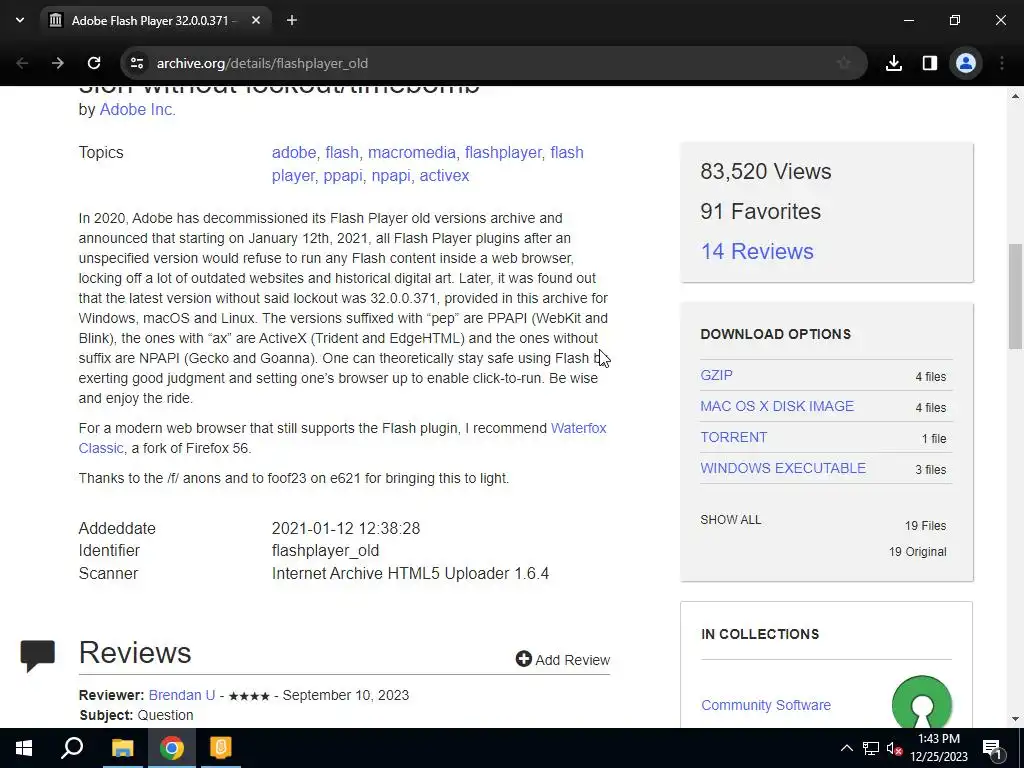
Task: Click 91 Favorites text
Action: click(761, 212)
